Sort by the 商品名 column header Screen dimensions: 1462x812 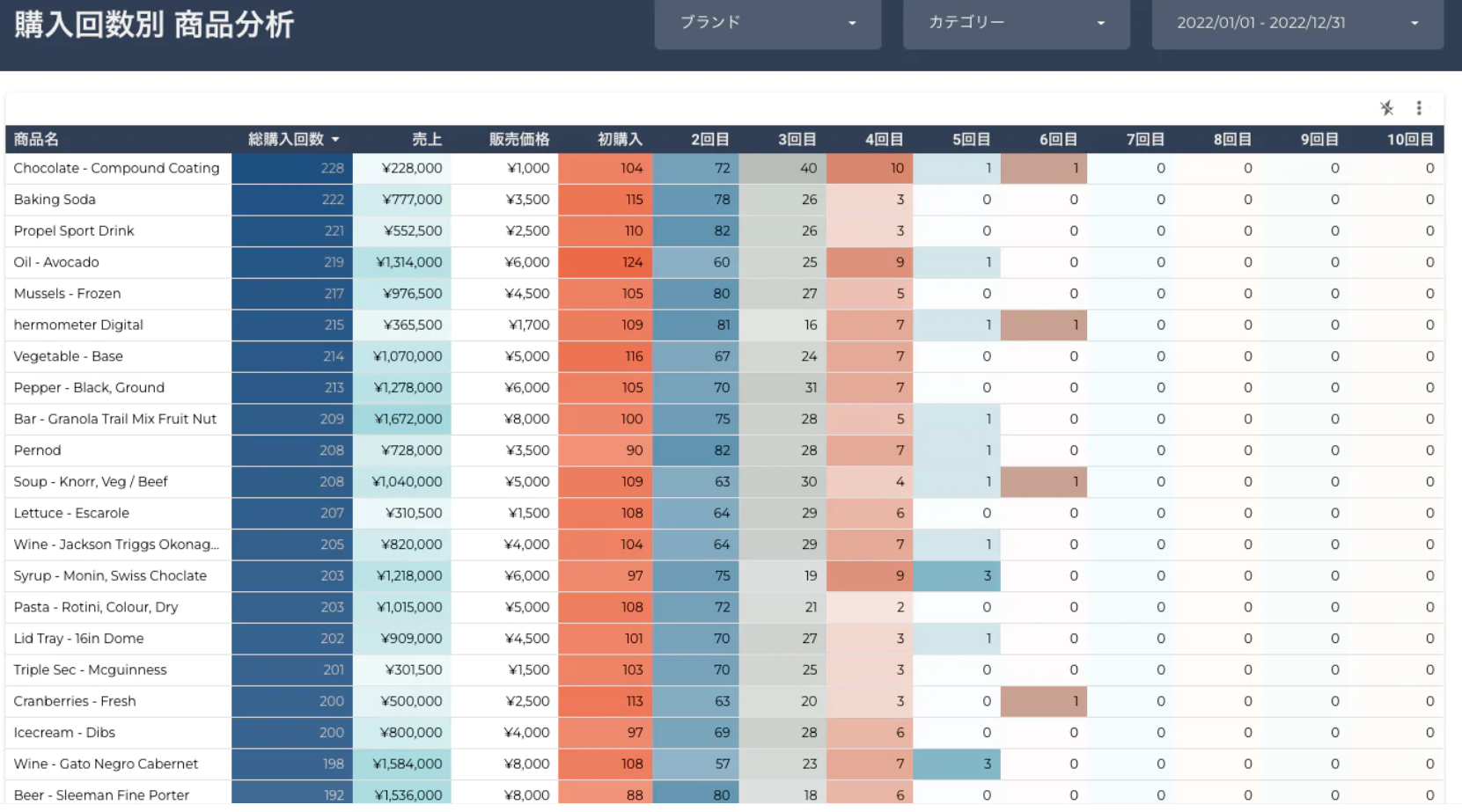pyautogui.click(x=37, y=140)
